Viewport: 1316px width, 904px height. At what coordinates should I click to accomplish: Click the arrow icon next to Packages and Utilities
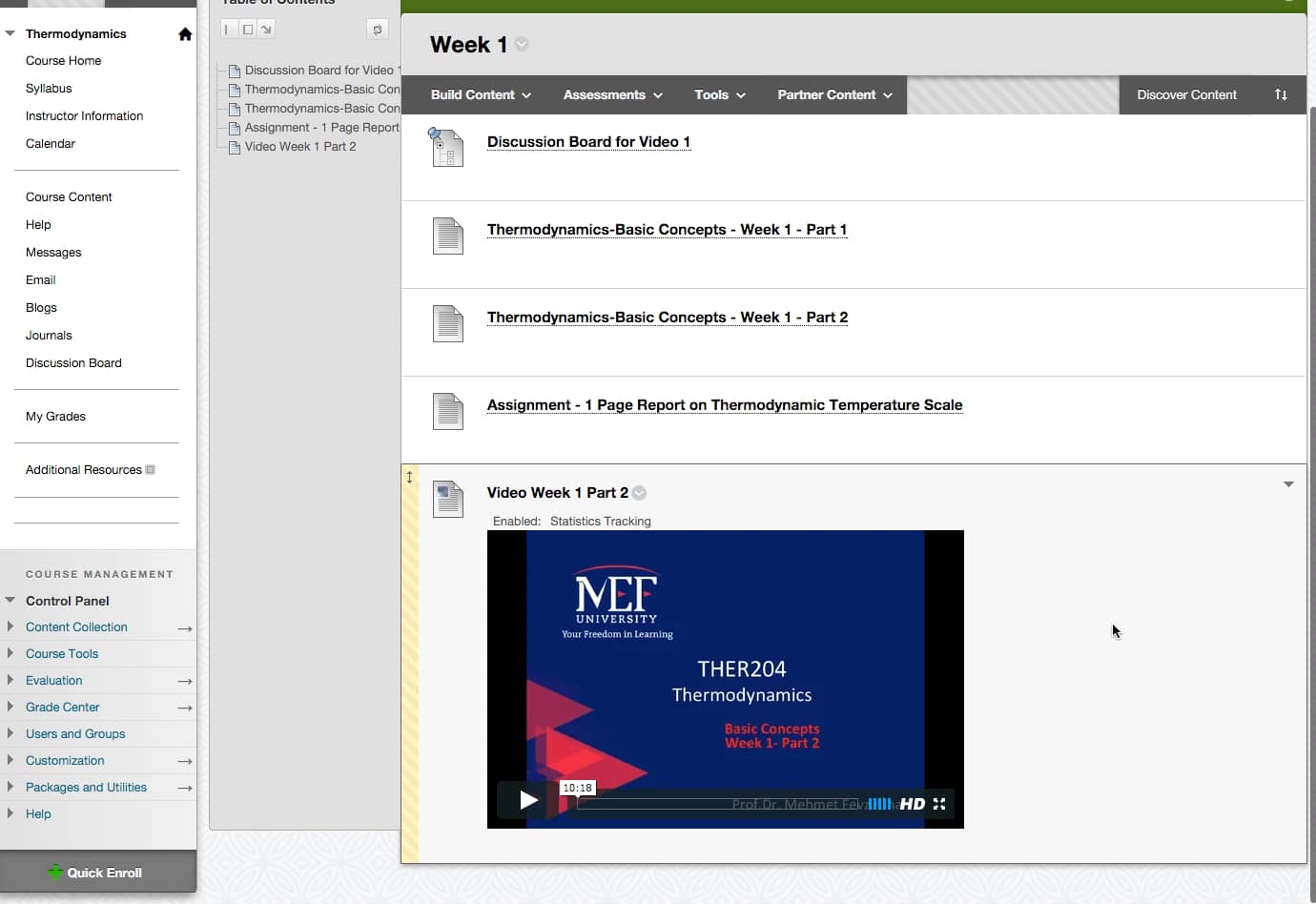click(185, 789)
